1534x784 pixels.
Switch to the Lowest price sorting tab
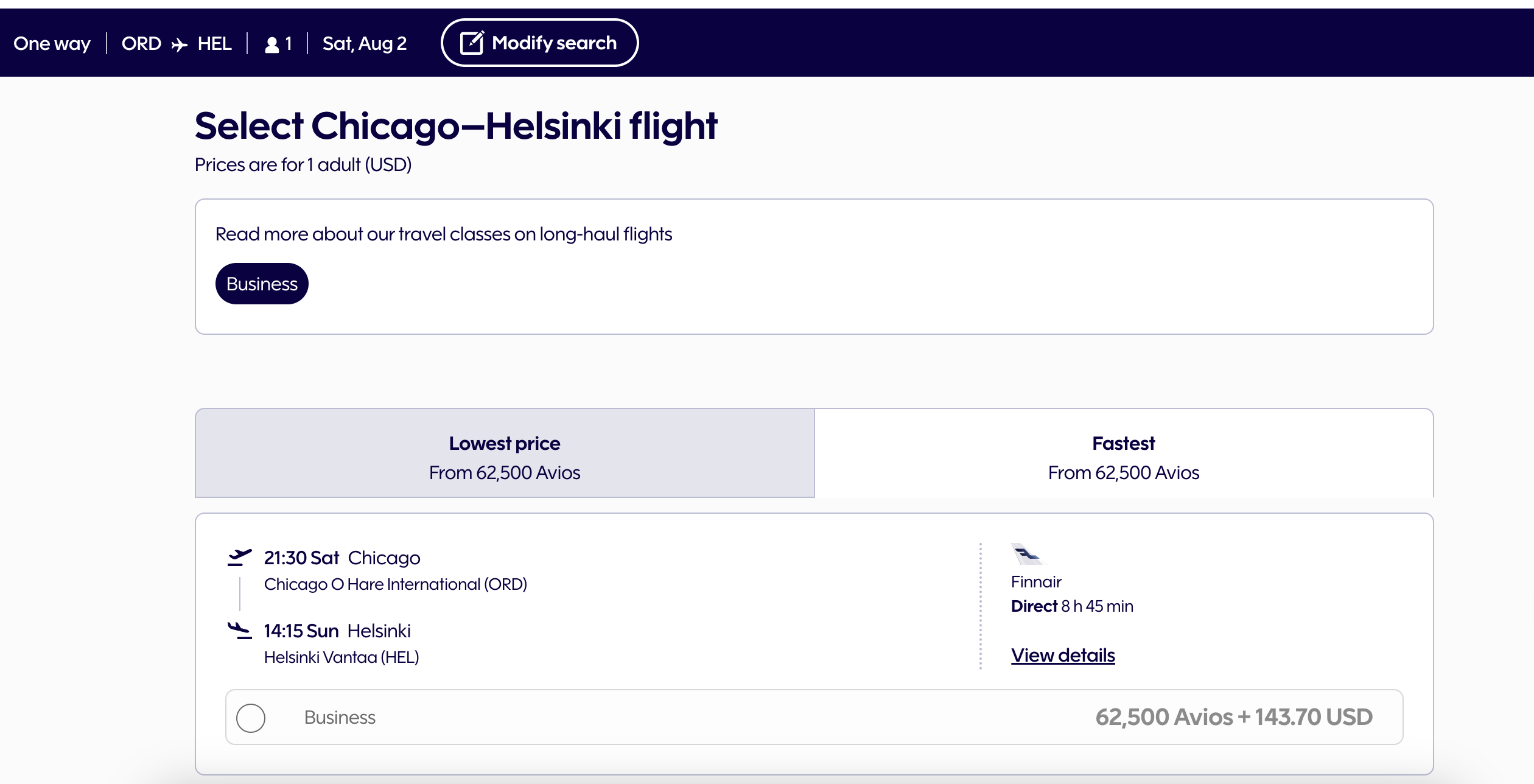pos(503,455)
